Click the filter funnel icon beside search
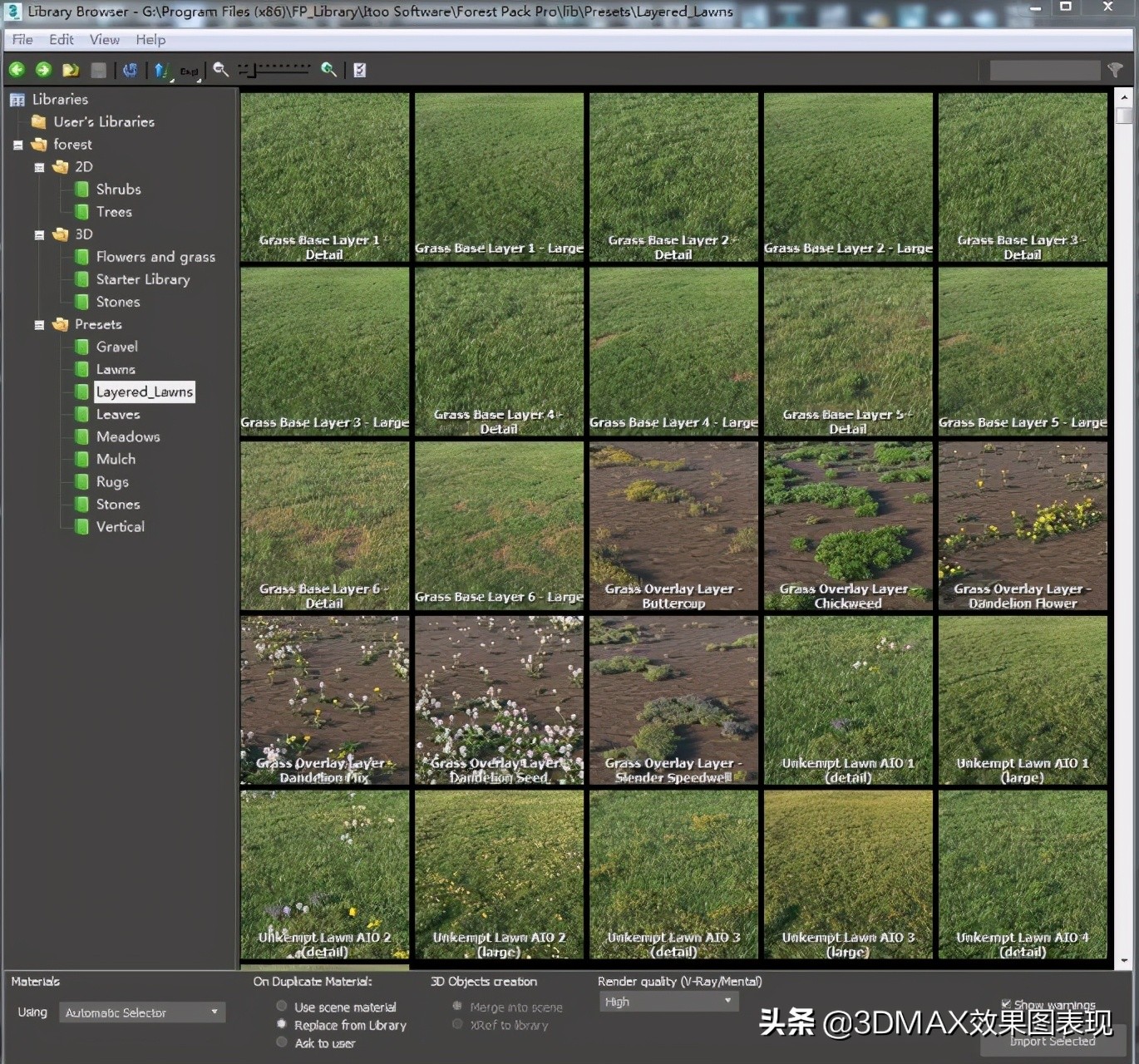 tap(1116, 70)
